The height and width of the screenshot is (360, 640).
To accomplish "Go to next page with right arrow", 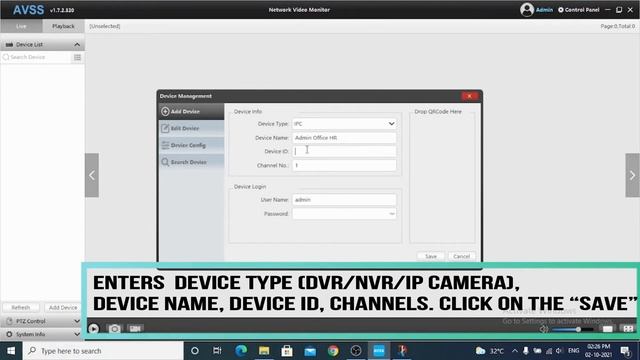I will click(632, 176).
